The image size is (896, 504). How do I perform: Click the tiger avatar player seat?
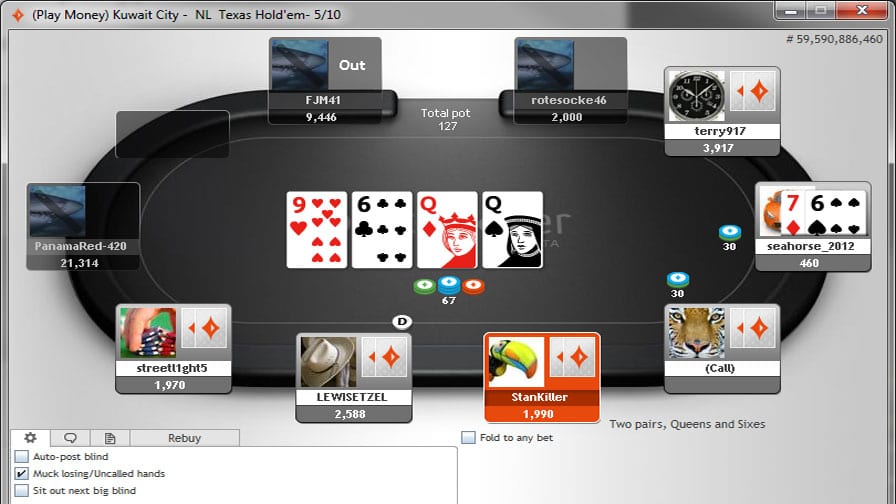point(722,349)
